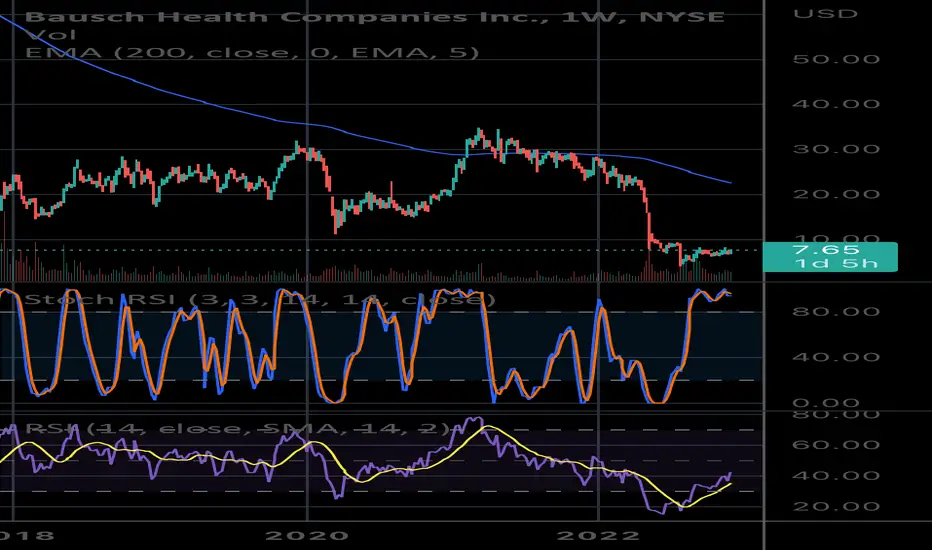Open the EMA (200, close) indicator legend
932x550 pixels.
tap(252, 52)
